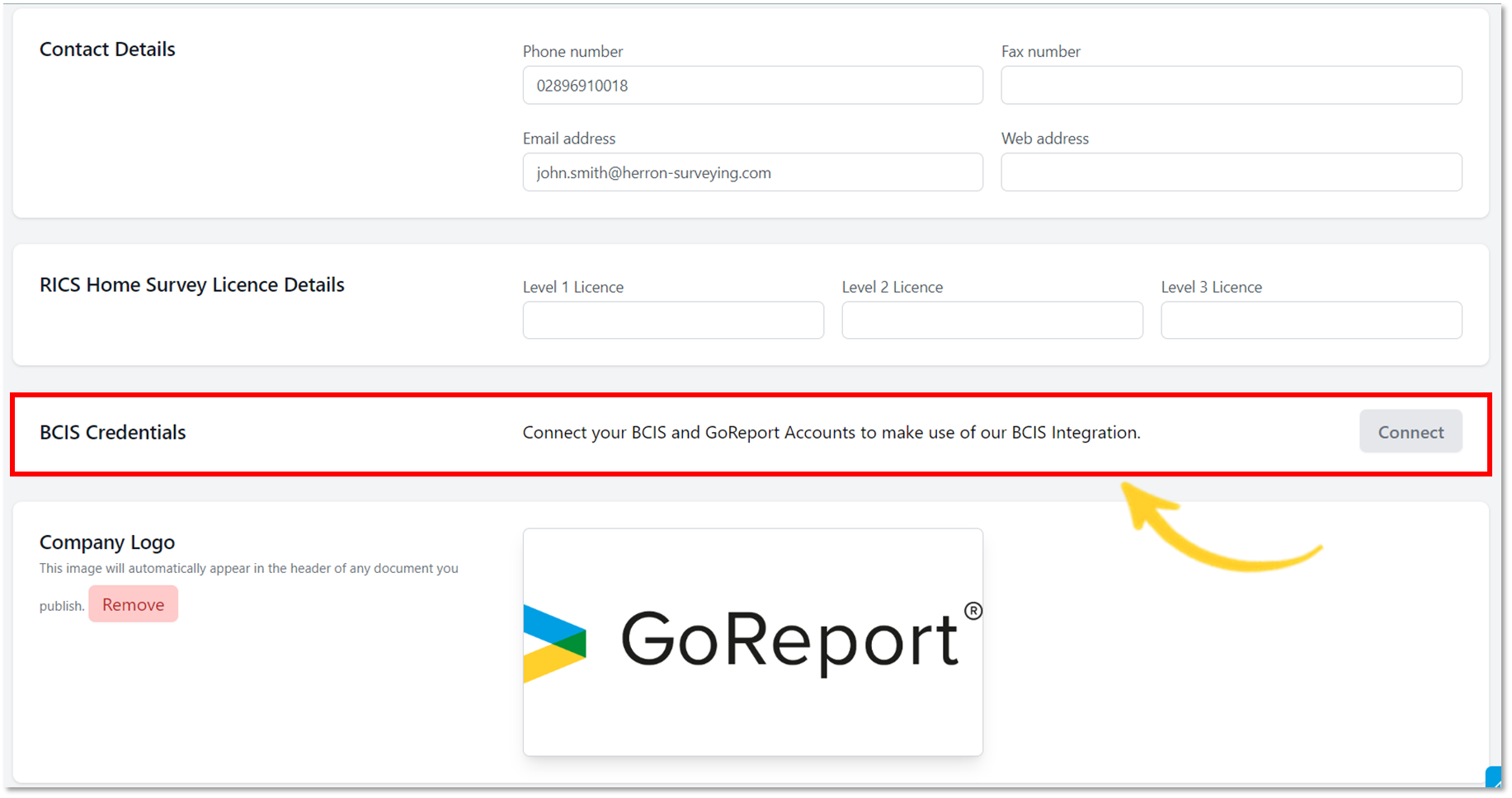Screen dimensions: 1512x798
Task: Click the Level 2 Licence label
Action: coord(893,287)
